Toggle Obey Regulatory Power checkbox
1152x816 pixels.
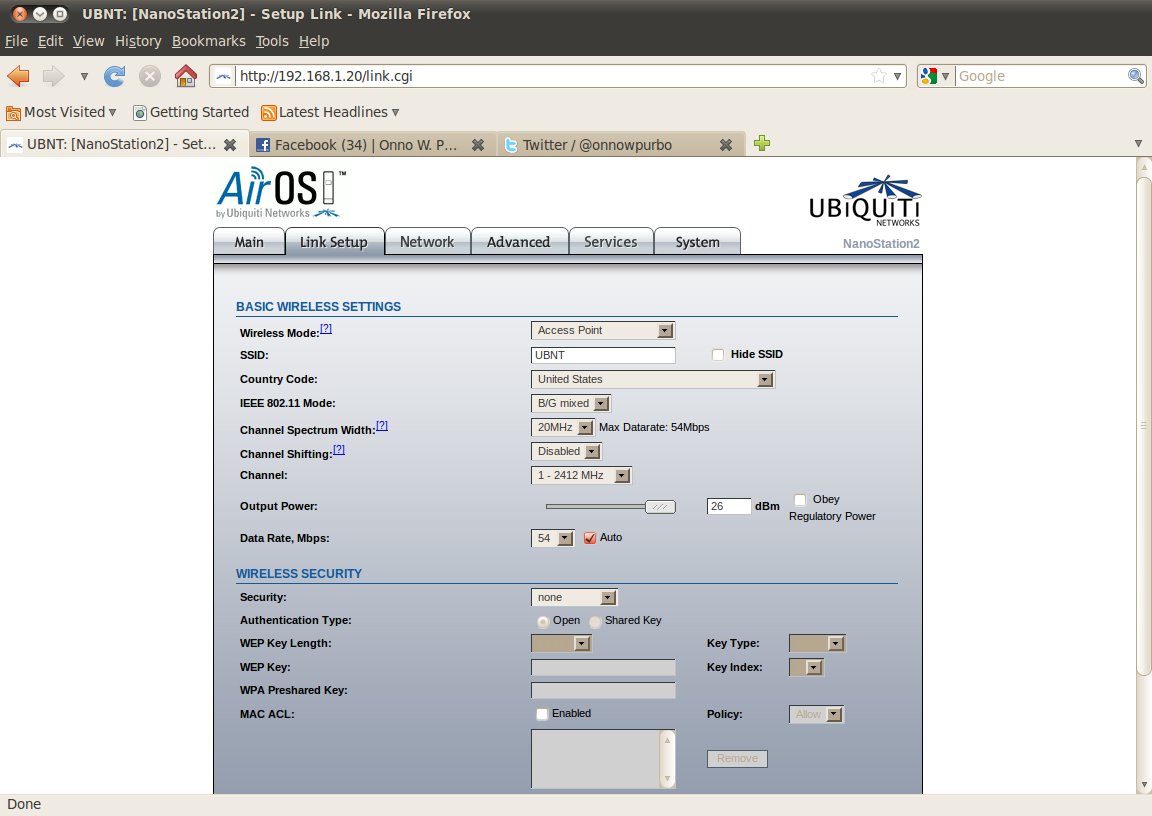[800, 499]
